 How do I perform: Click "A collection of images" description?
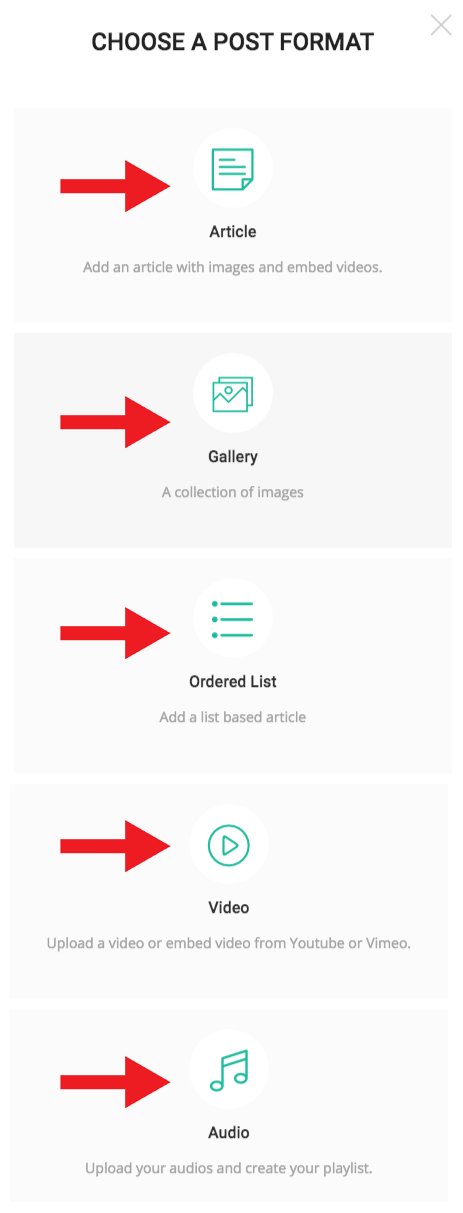233,492
